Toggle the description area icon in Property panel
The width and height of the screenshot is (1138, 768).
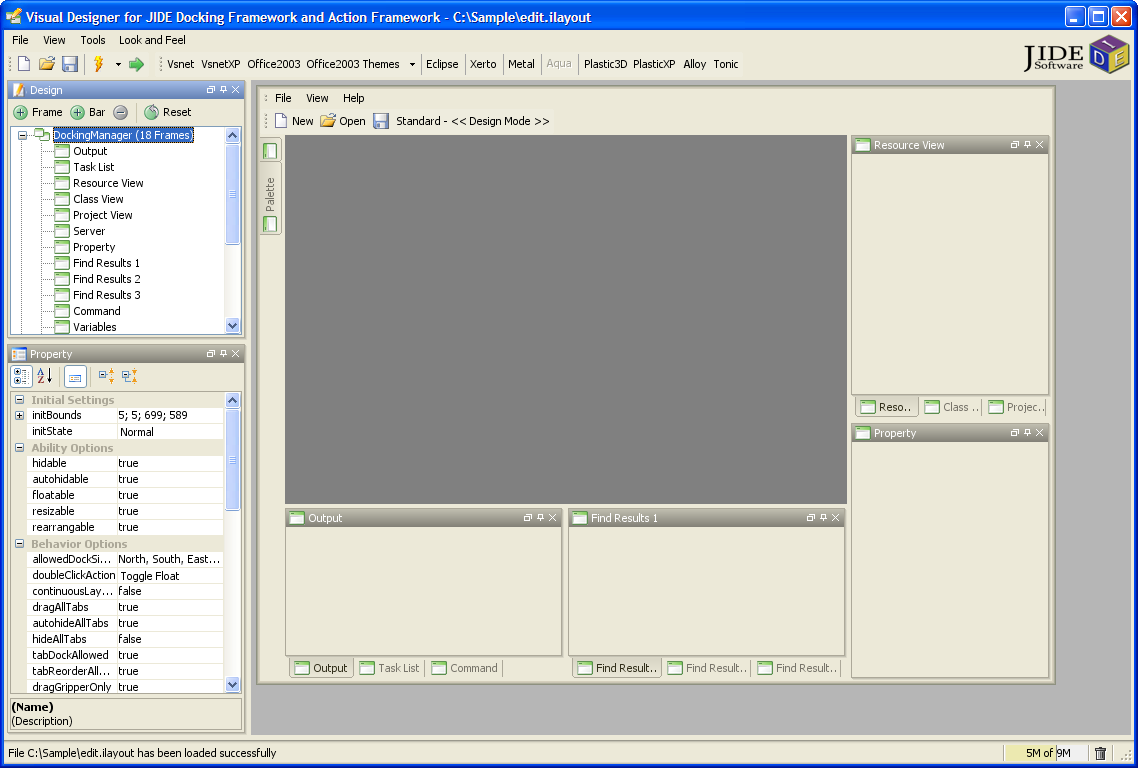click(x=75, y=376)
